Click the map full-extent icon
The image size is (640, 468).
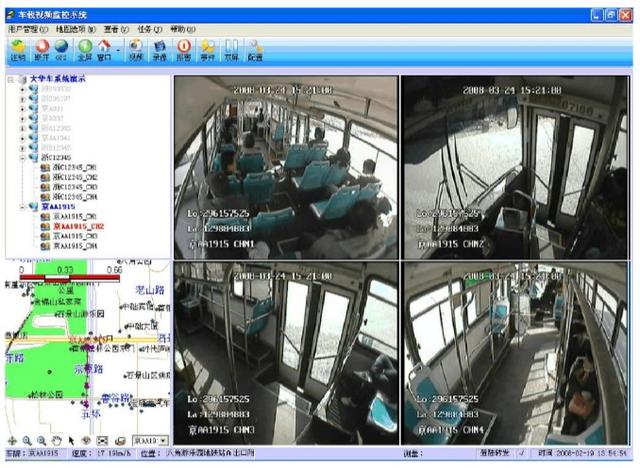[102, 441]
